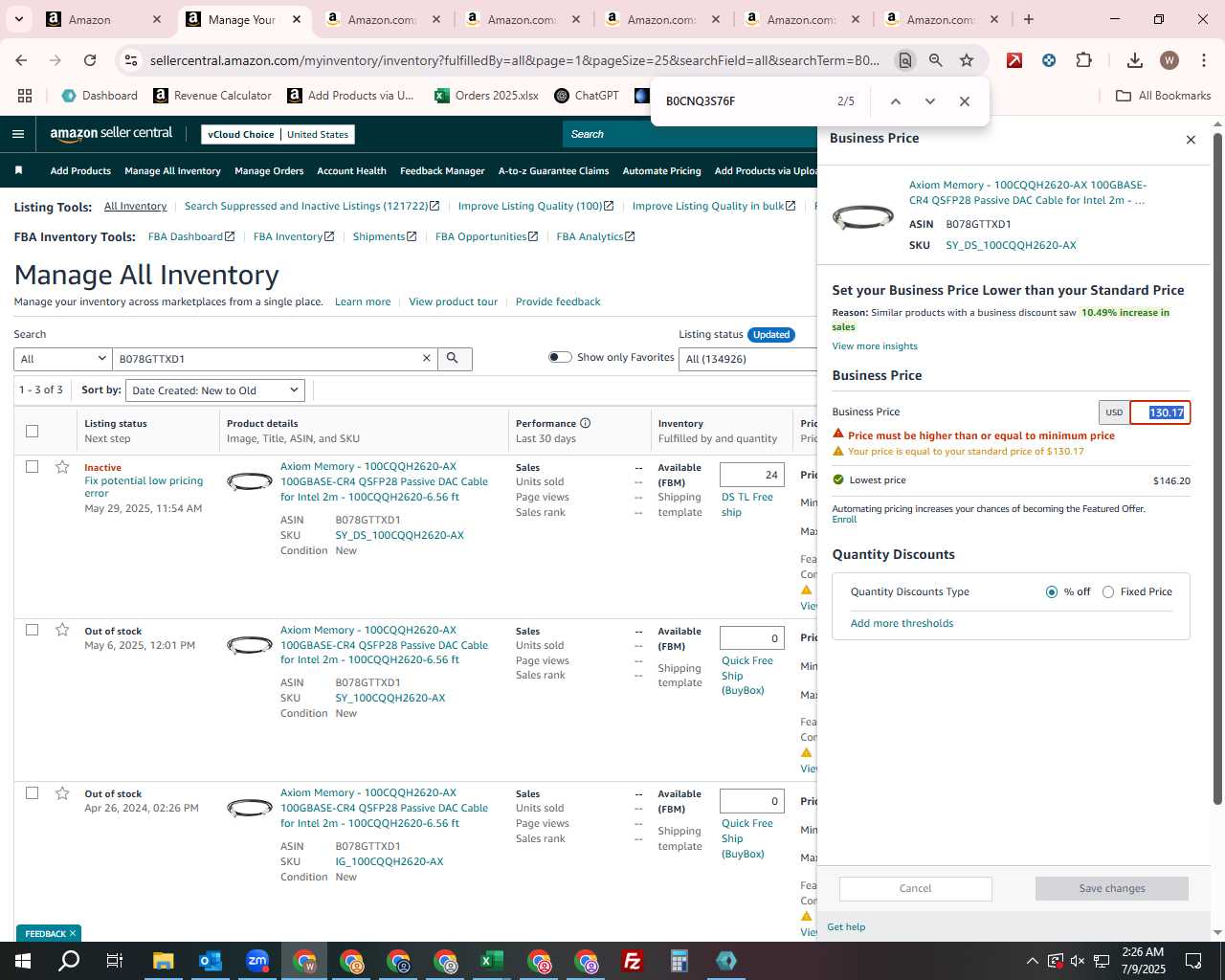The height and width of the screenshot is (980, 1225).
Task: Favorite the SY_100CQQH2620-AX listing star
Action: (x=62, y=630)
